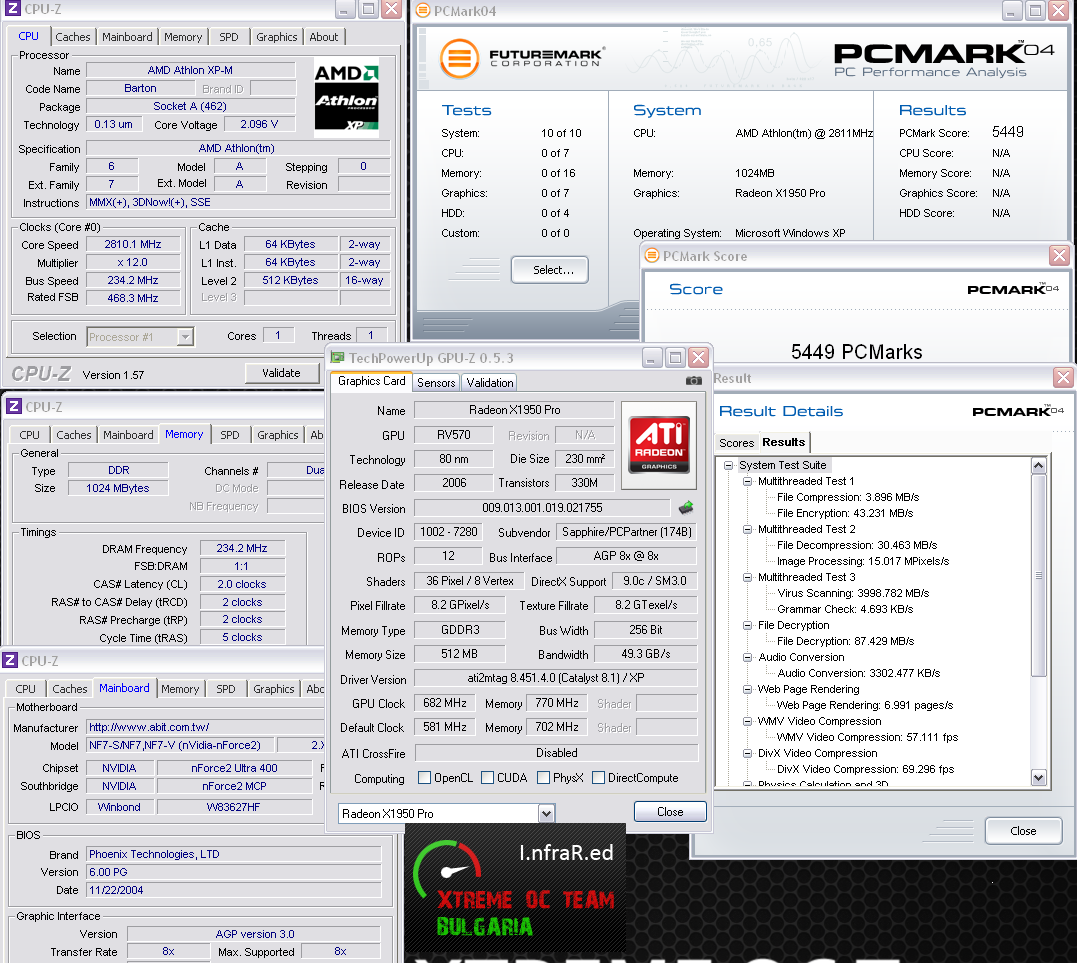1077x963 pixels.
Task: Click the GPU-Z screenshot camera icon
Action: 694,381
